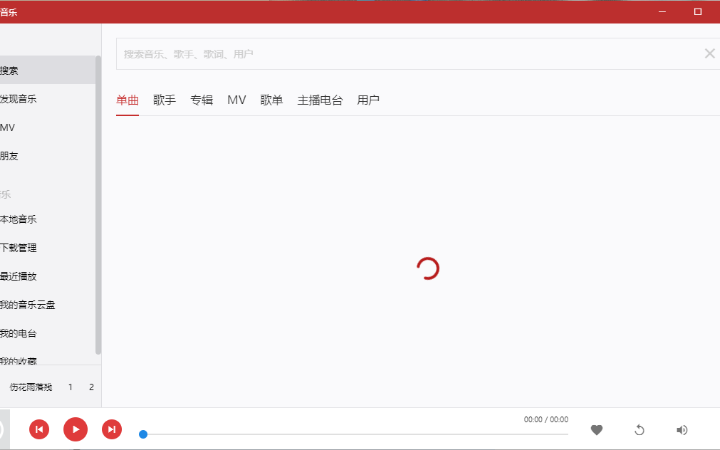Click the user name 伤花雨落残
Viewport: 720px width, 450px height.
31,387
